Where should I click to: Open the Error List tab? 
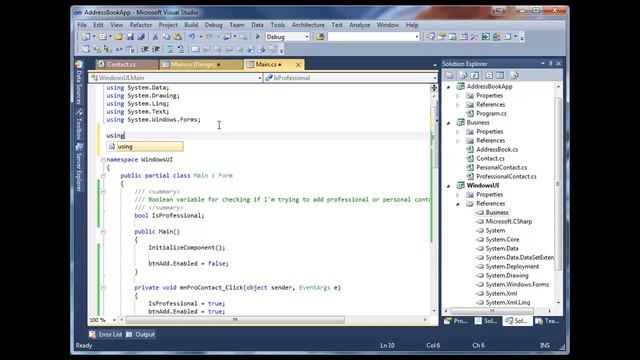(x=106, y=335)
